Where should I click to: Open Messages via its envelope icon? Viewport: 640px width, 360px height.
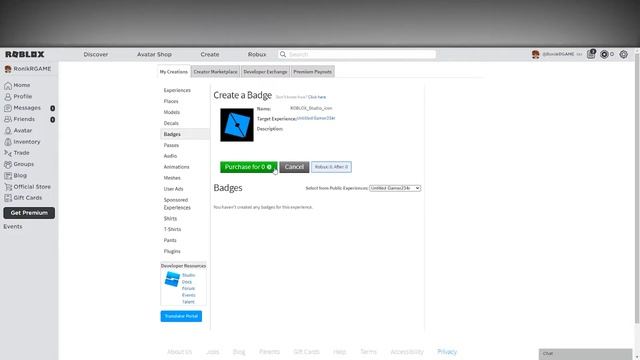[x=8, y=108]
